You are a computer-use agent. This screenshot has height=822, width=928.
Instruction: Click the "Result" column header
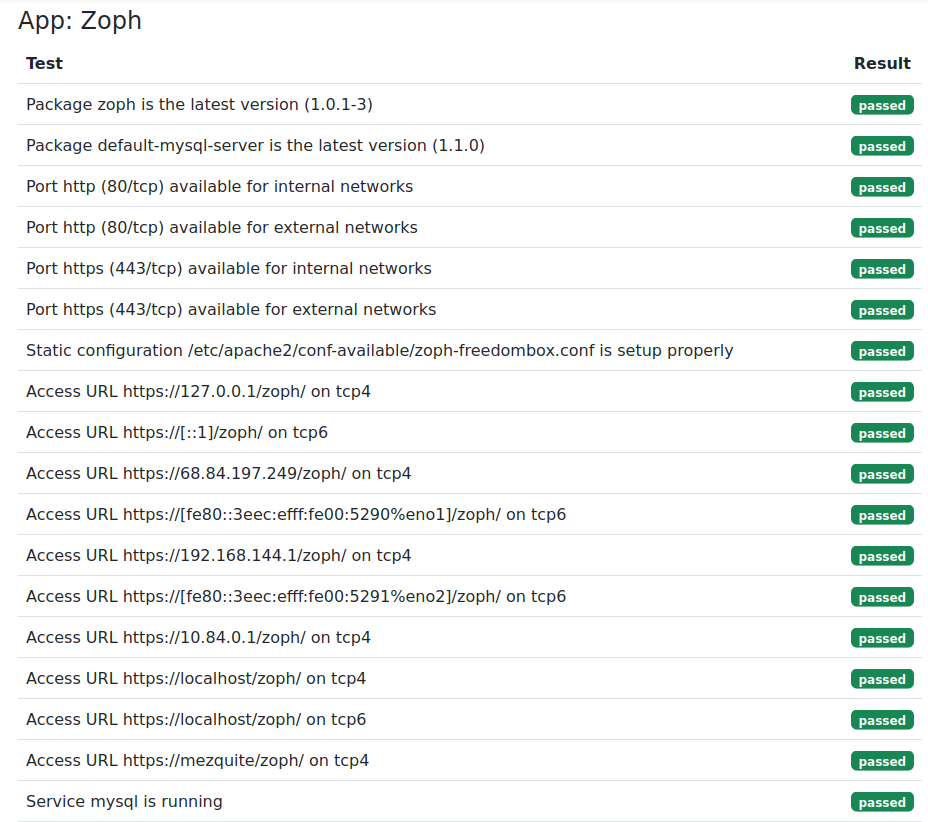pyautogui.click(x=881, y=63)
